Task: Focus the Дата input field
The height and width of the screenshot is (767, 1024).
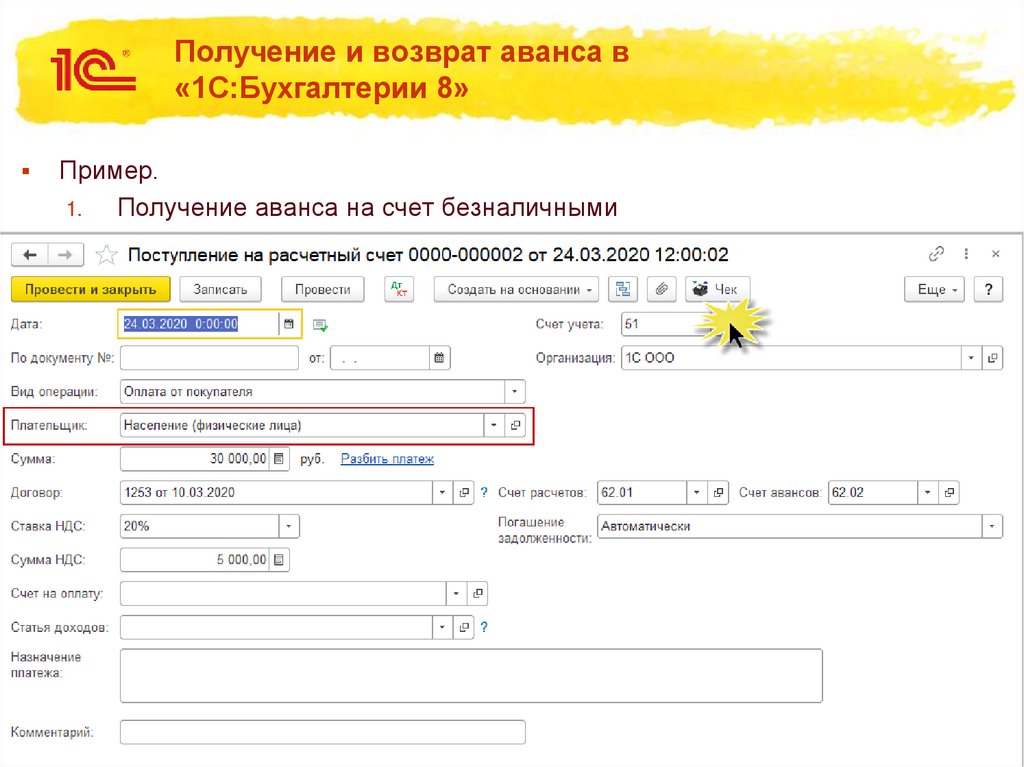Action: tap(199, 324)
